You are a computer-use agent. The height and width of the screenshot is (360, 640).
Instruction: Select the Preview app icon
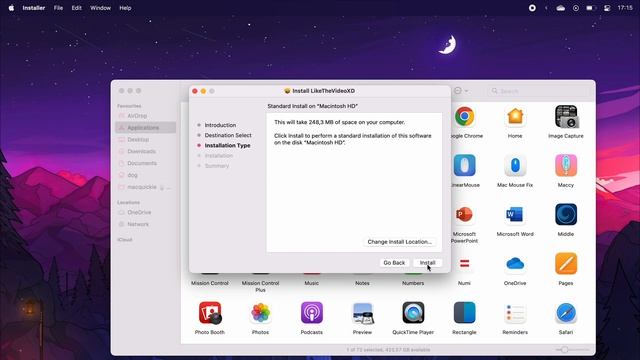point(362,313)
